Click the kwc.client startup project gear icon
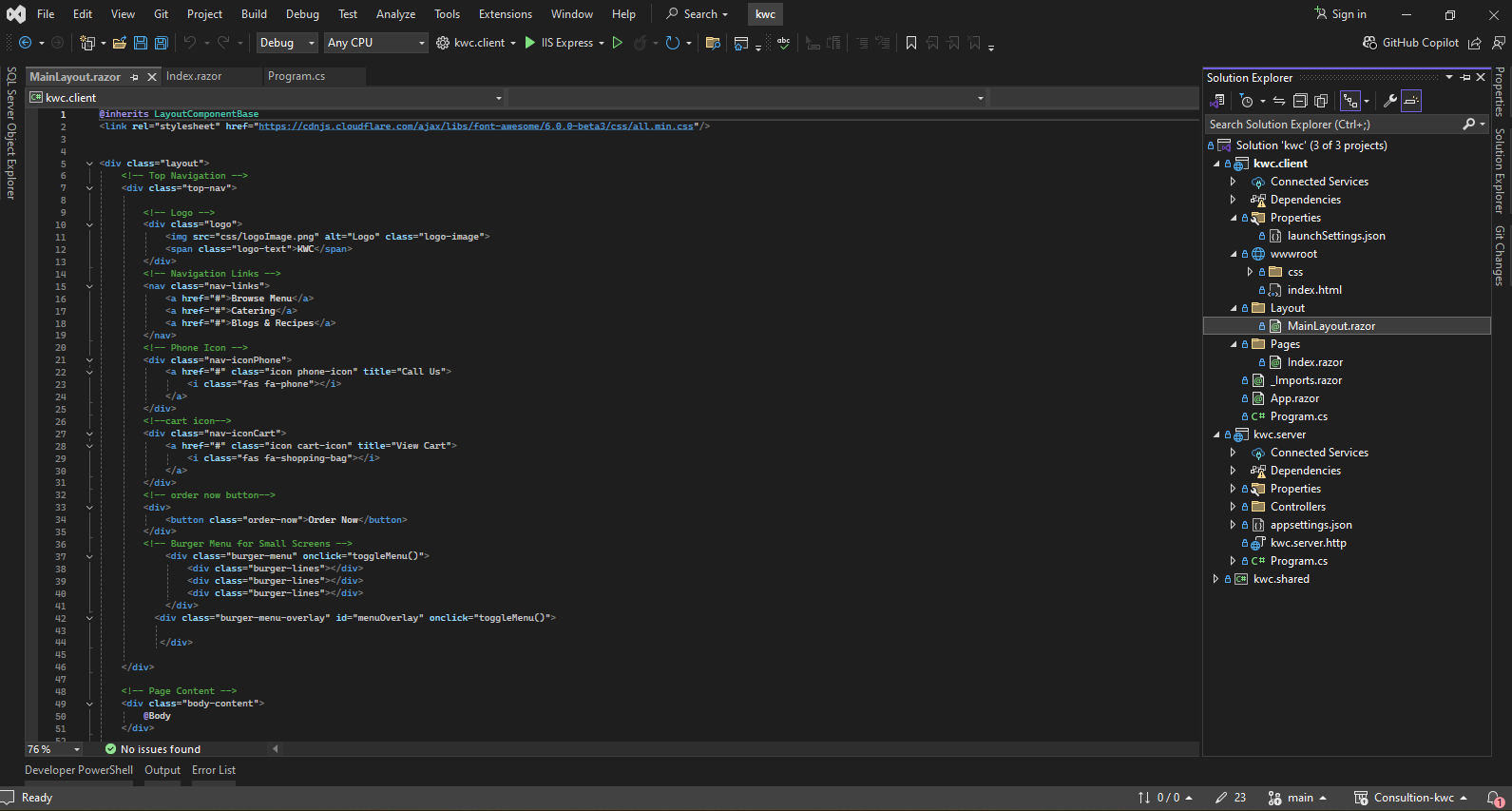 tap(443, 43)
